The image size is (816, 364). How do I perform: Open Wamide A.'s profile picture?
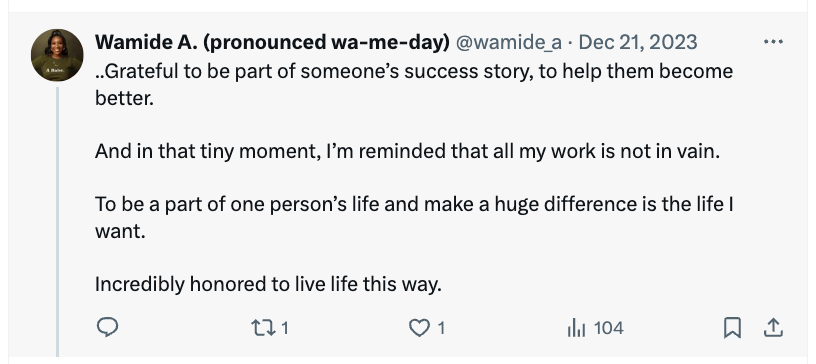[57, 55]
